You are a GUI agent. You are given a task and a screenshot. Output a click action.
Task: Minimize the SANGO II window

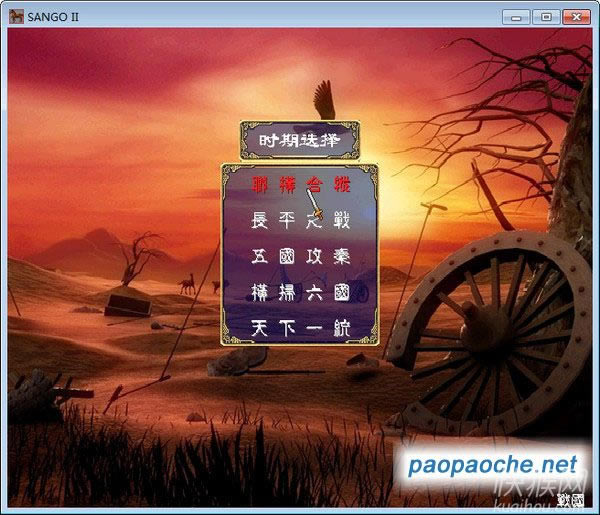point(516,15)
